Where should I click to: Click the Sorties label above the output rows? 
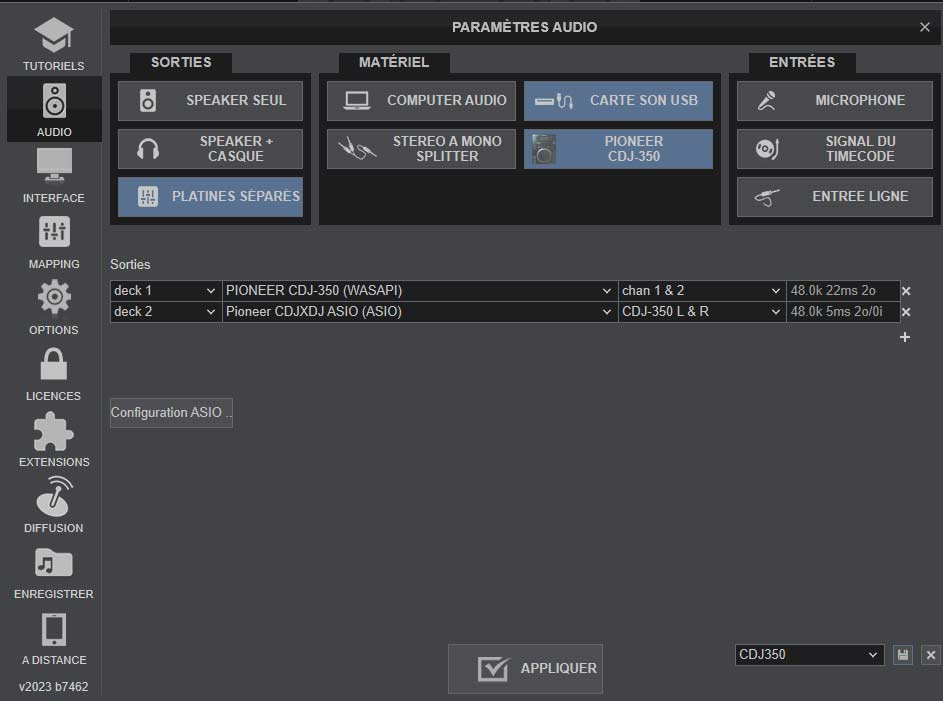(130, 265)
